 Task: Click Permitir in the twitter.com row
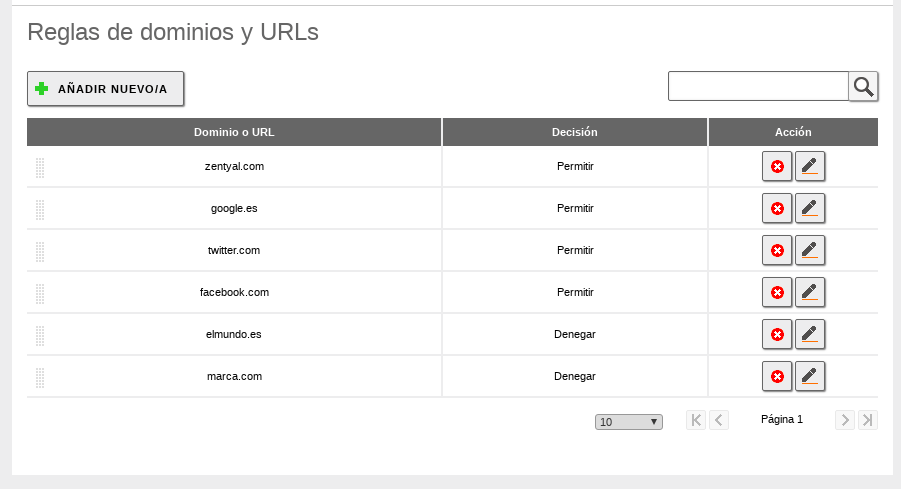[x=575, y=250]
